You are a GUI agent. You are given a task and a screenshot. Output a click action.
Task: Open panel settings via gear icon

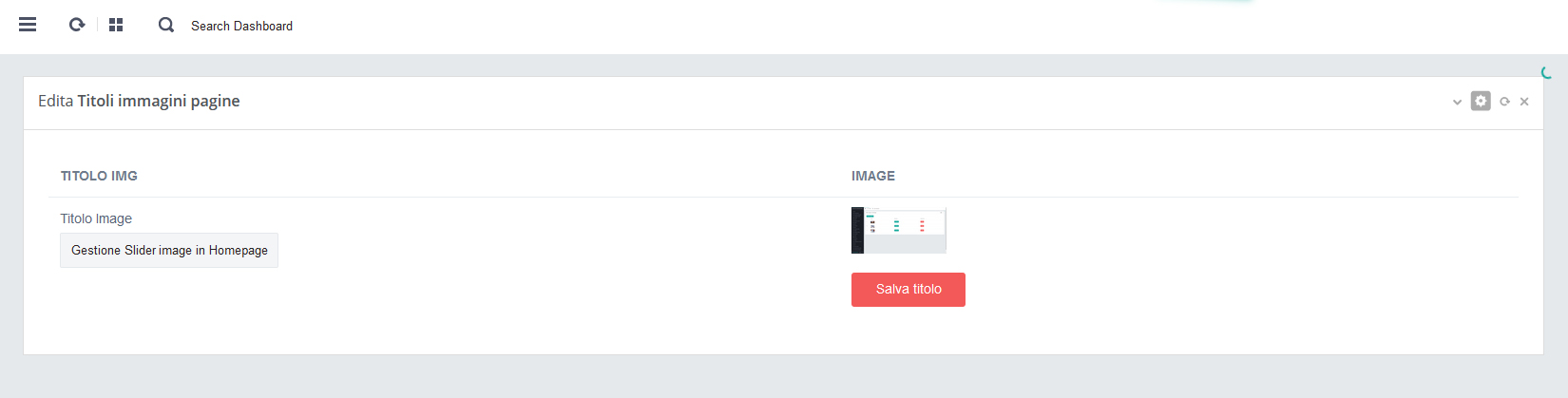tap(1481, 101)
